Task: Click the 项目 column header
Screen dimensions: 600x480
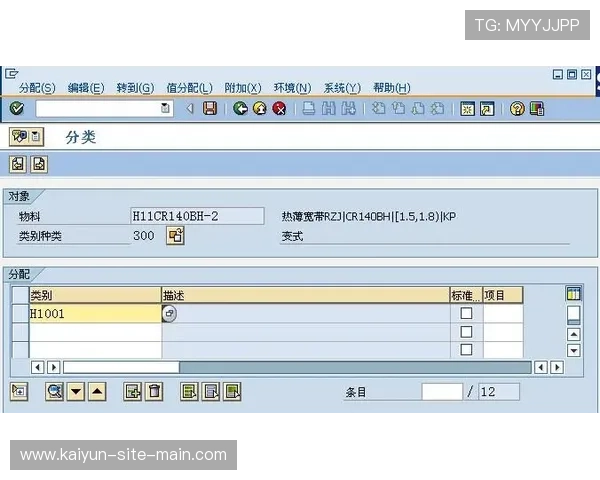Action: pos(502,295)
